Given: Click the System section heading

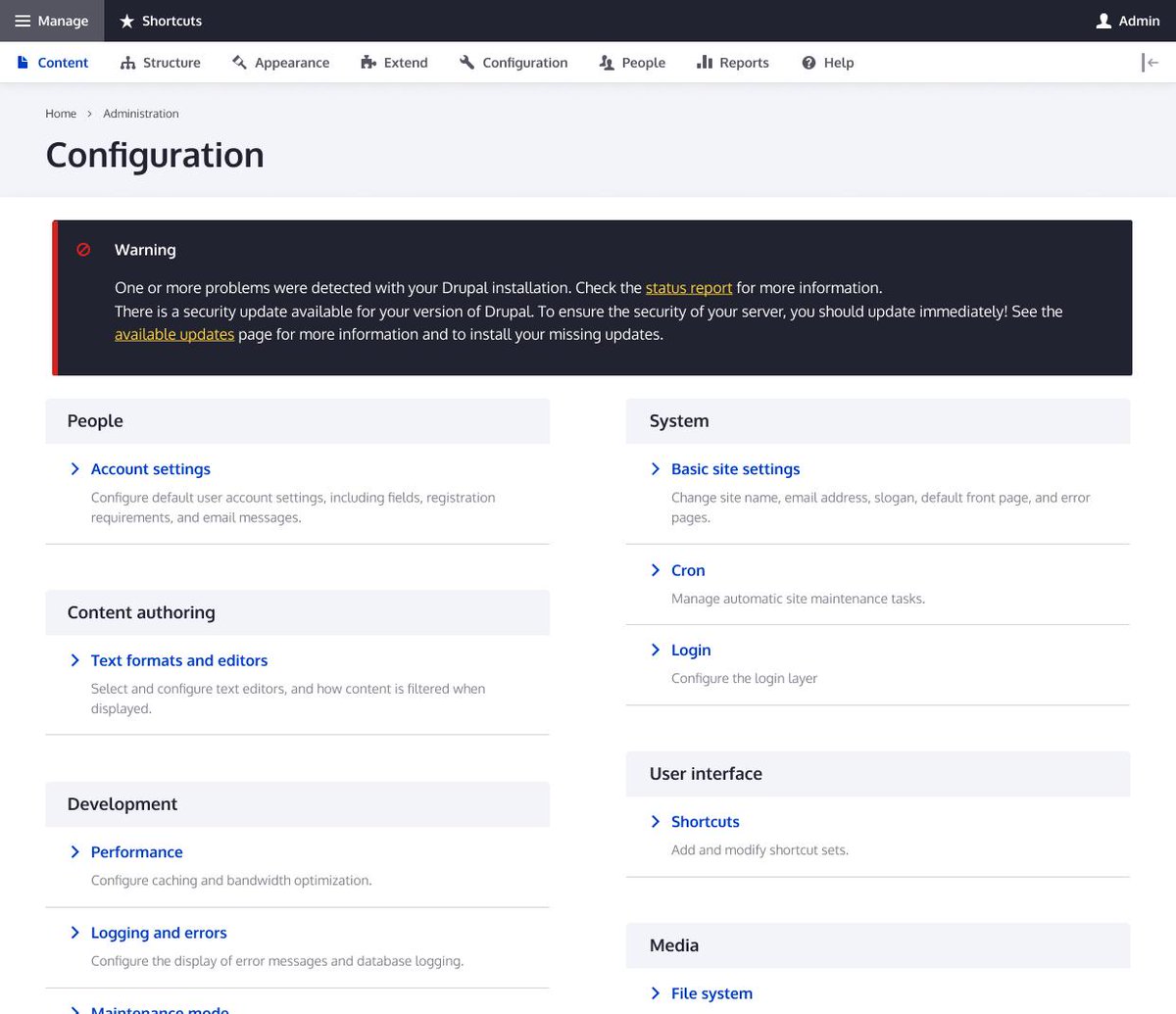Looking at the screenshot, I should [679, 421].
